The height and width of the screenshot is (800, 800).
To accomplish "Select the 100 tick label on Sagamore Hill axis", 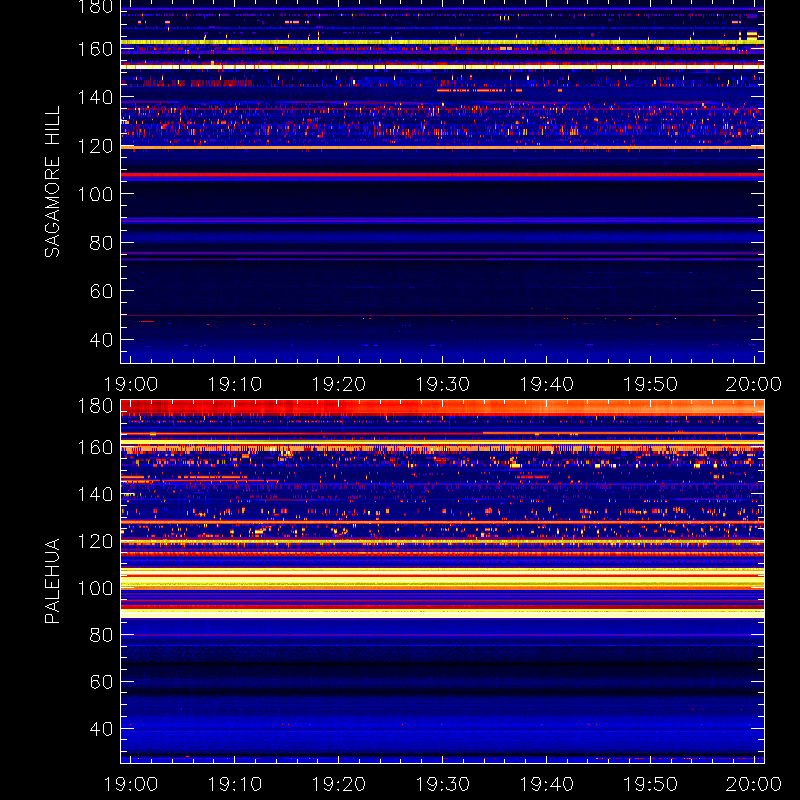I will [x=95, y=194].
